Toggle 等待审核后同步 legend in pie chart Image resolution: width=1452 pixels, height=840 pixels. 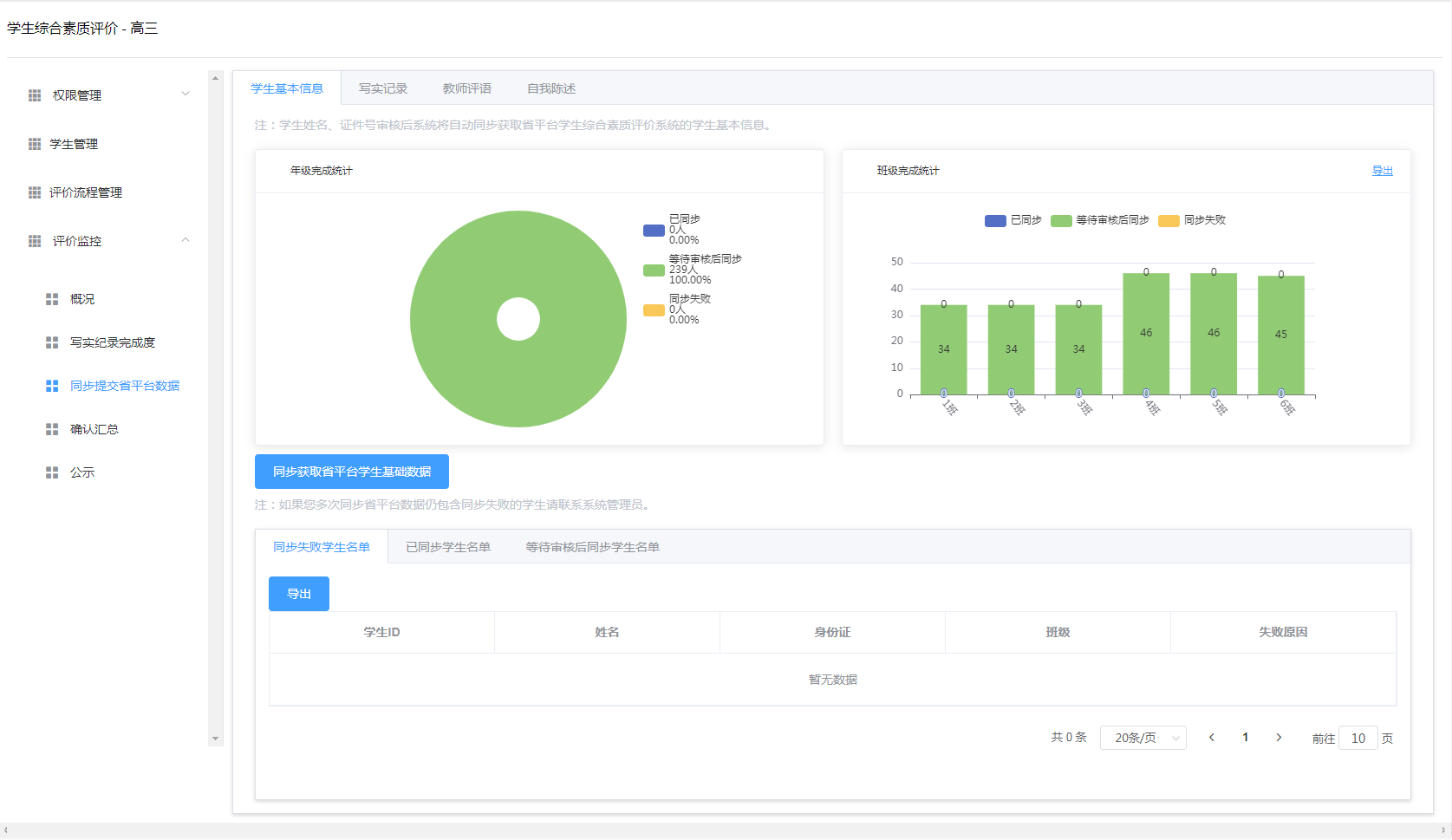(693, 270)
